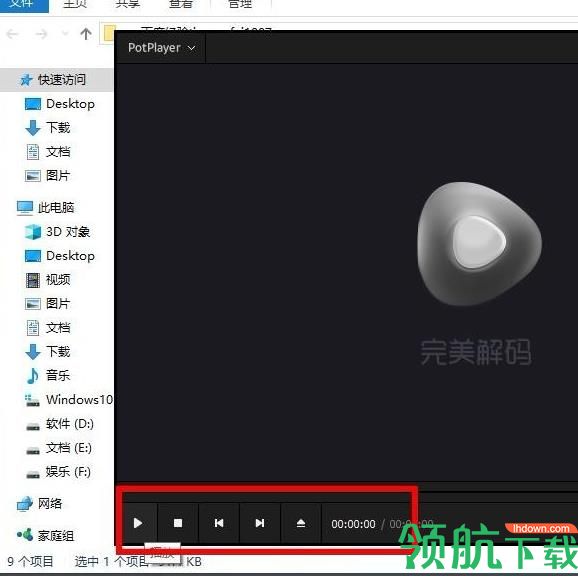578x576 pixels.
Task: Skip to previous track in PotPlayer
Action: pos(219,523)
